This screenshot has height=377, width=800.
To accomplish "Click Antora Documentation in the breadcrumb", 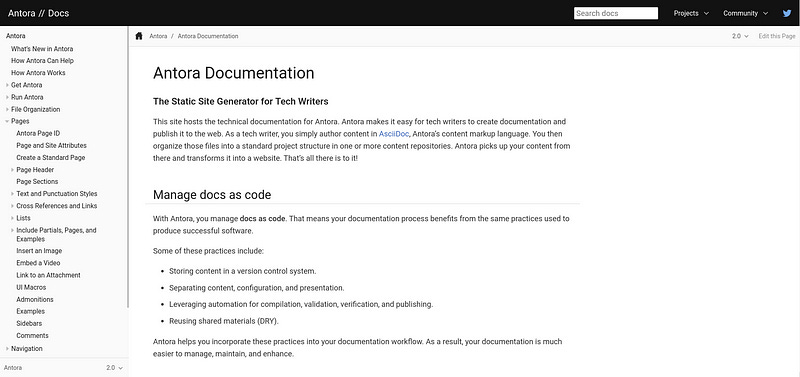I will point(208,36).
